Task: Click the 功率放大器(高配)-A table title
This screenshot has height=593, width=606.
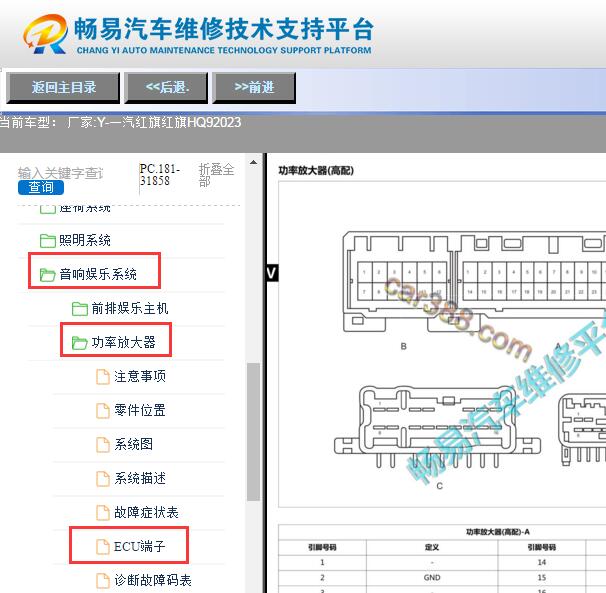Action: pyautogui.click(x=498, y=532)
